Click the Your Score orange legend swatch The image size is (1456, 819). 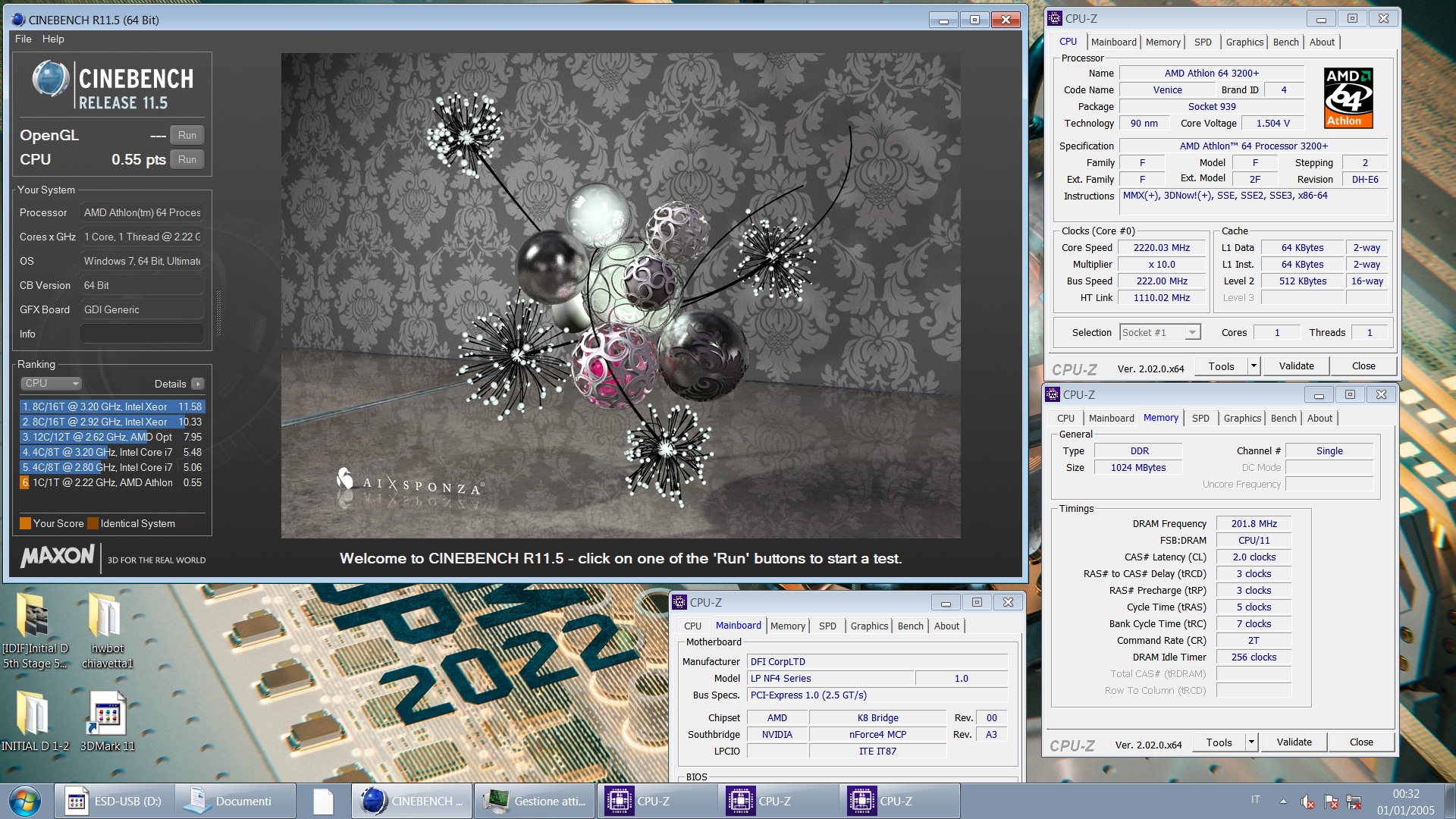[25, 523]
